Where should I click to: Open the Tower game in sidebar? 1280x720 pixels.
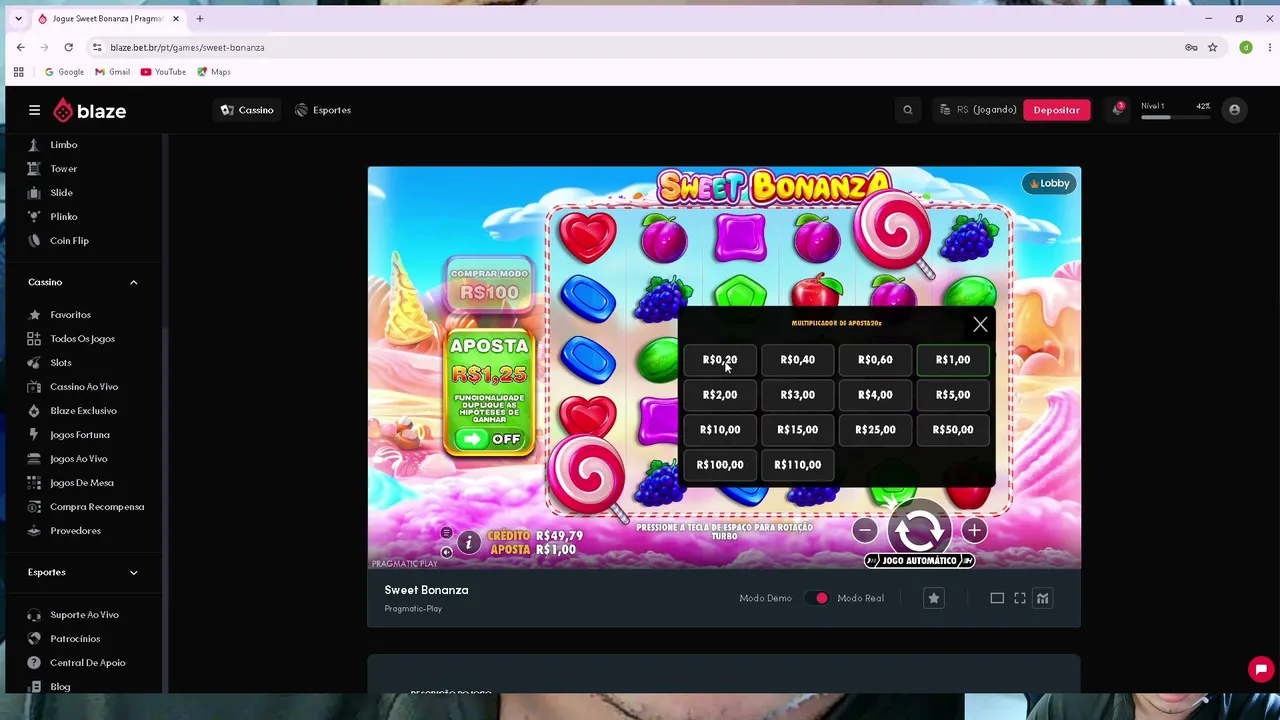(x=63, y=169)
